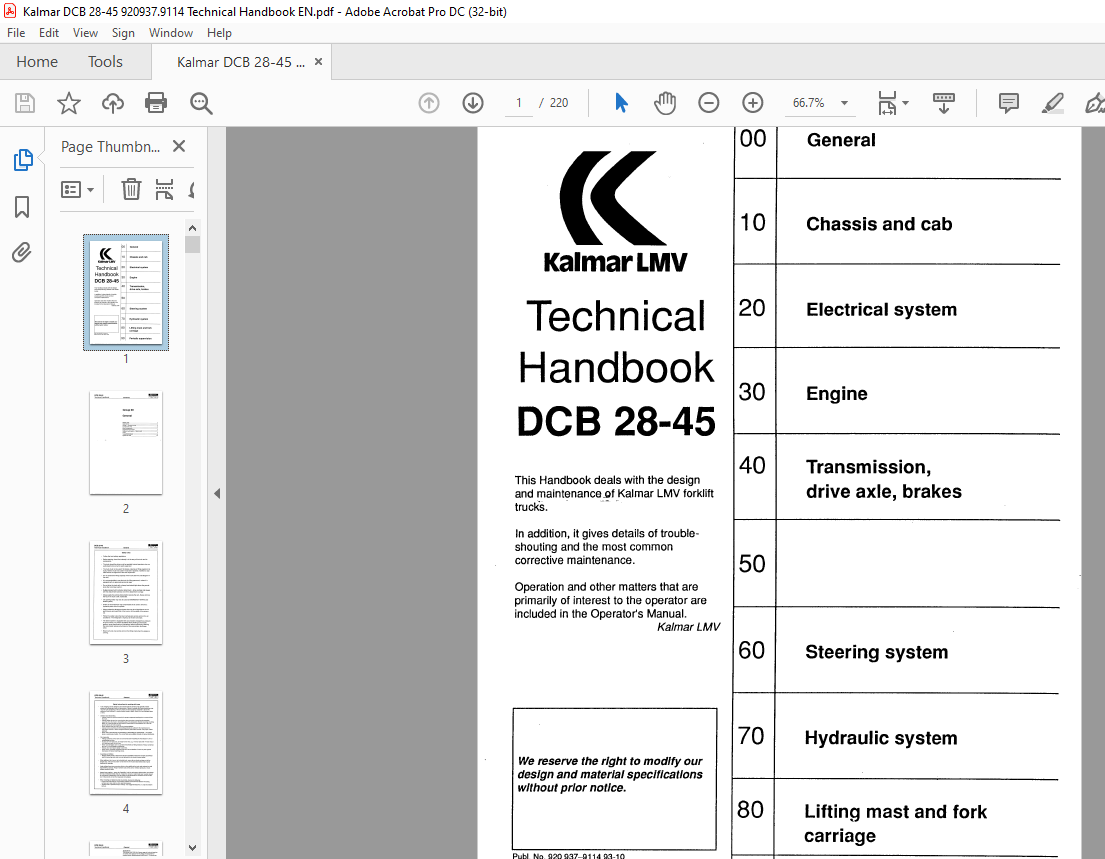1105x859 pixels.
Task: Open the Attachments paperclip panel
Action: (22, 252)
